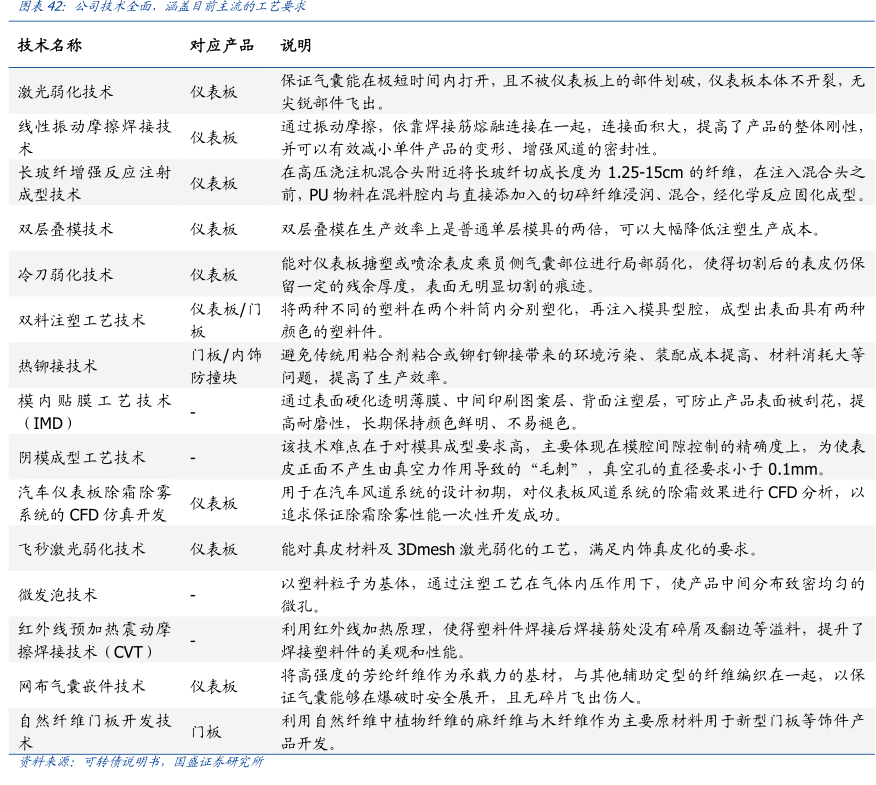Image resolution: width=876 pixels, height=785 pixels.
Task: Select the 激光弱化技术 row name
Action: [x=66, y=92]
